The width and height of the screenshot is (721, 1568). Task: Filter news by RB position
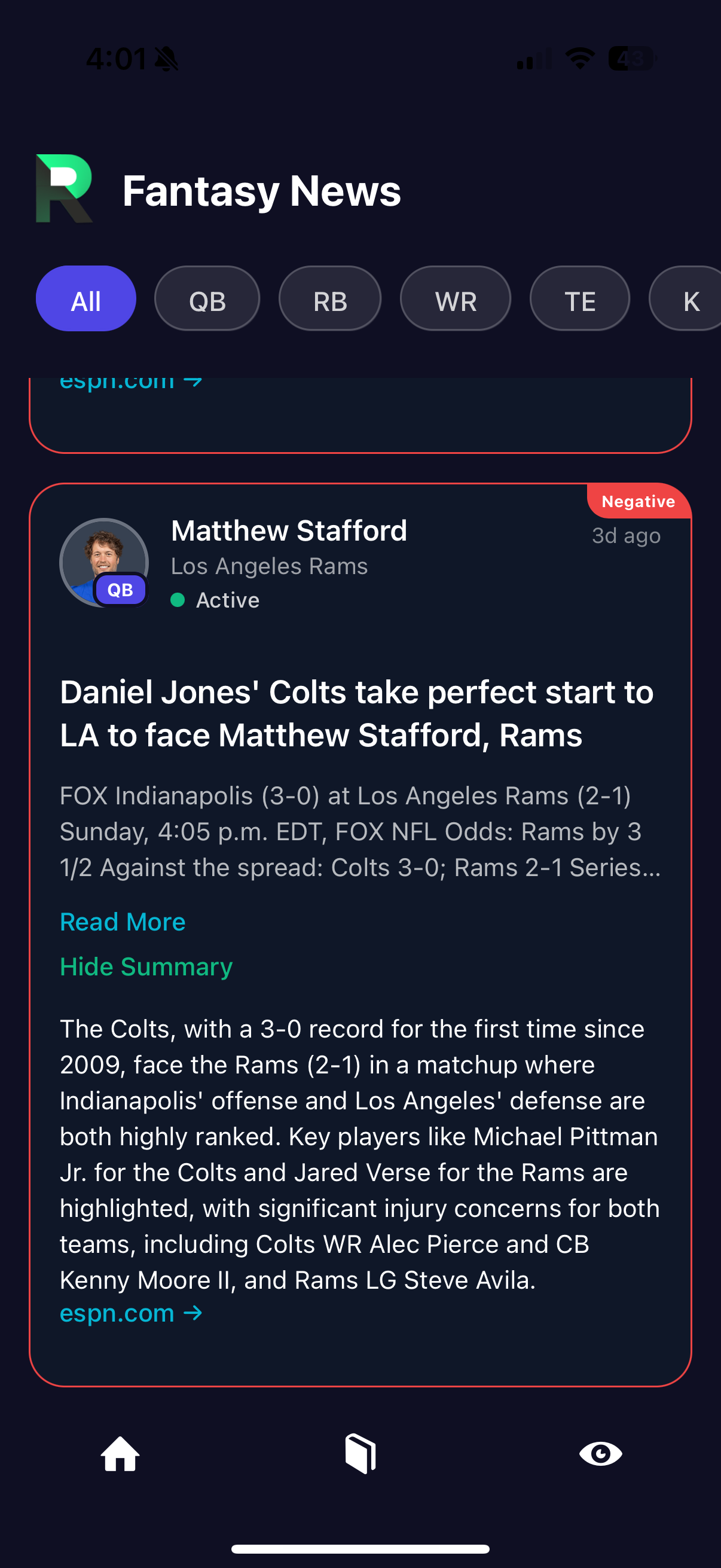coord(330,299)
